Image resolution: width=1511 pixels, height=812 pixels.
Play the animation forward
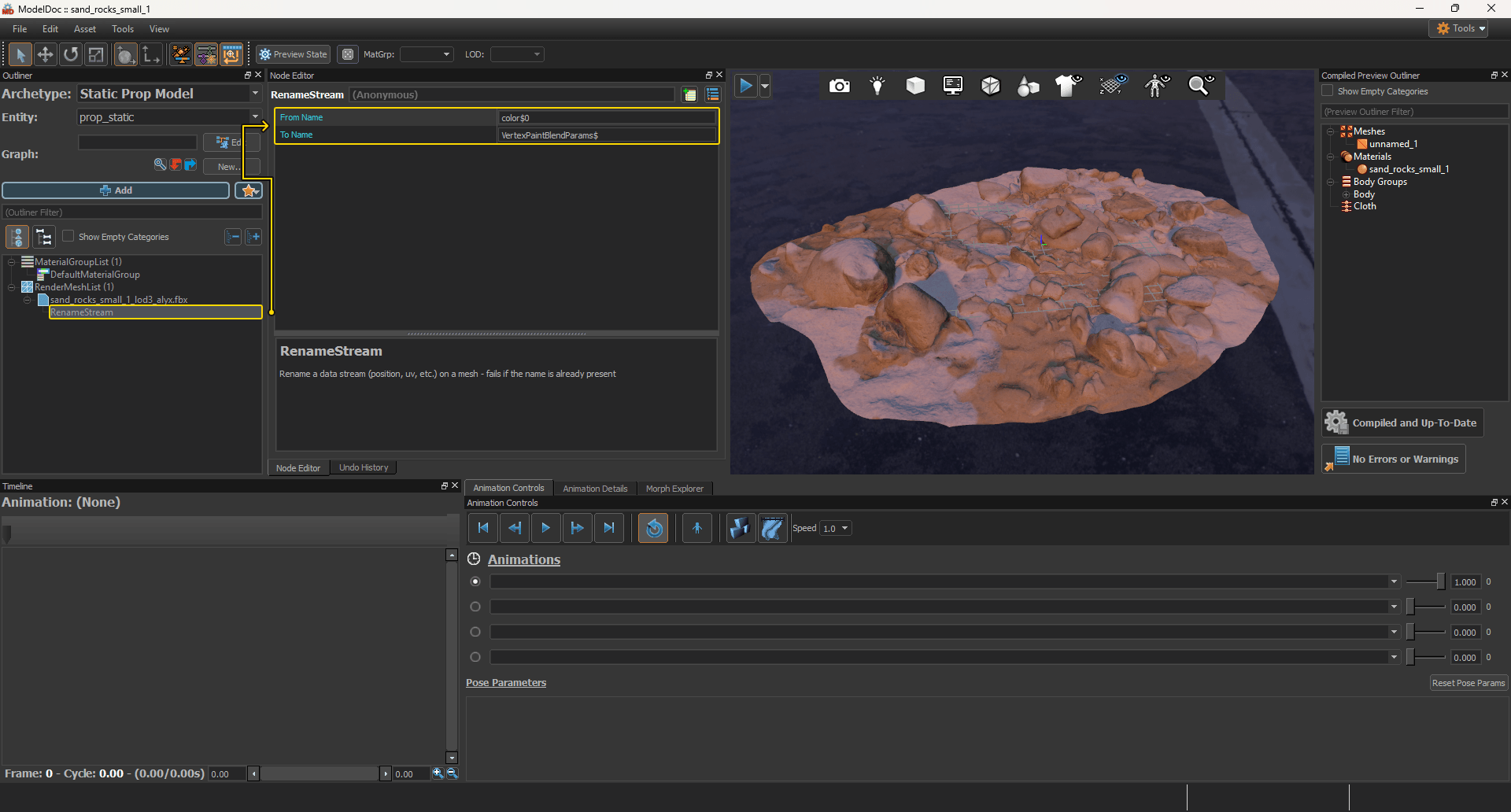546,528
